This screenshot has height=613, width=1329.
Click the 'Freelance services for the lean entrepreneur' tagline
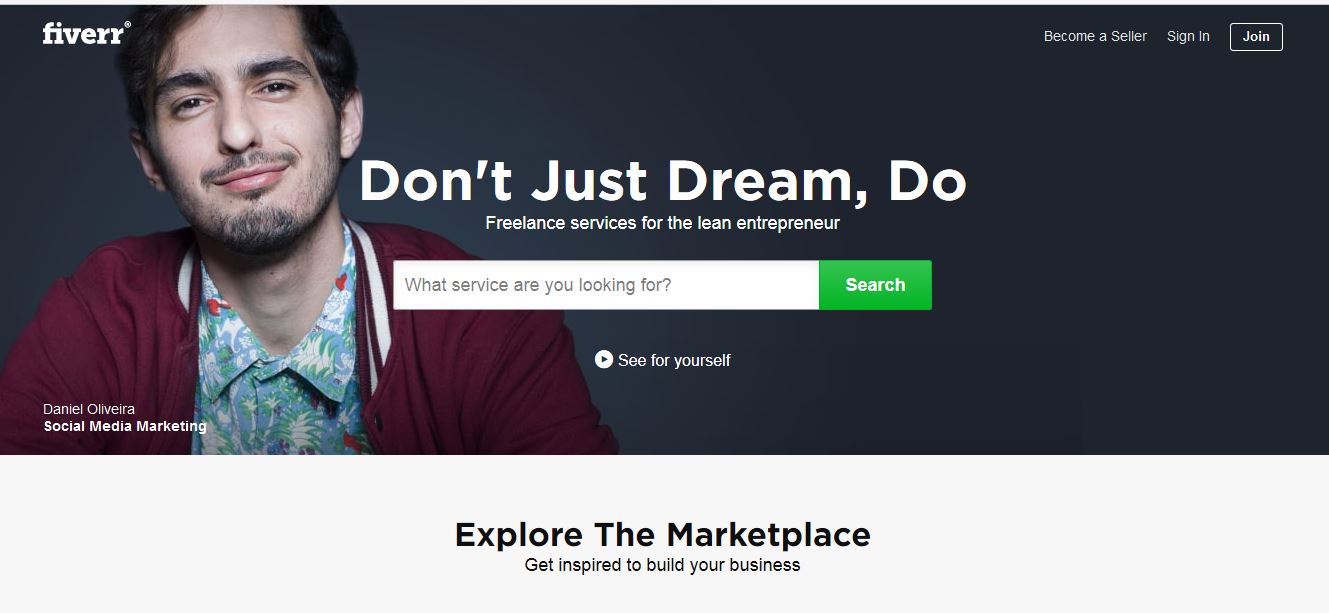tap(662, 223)
